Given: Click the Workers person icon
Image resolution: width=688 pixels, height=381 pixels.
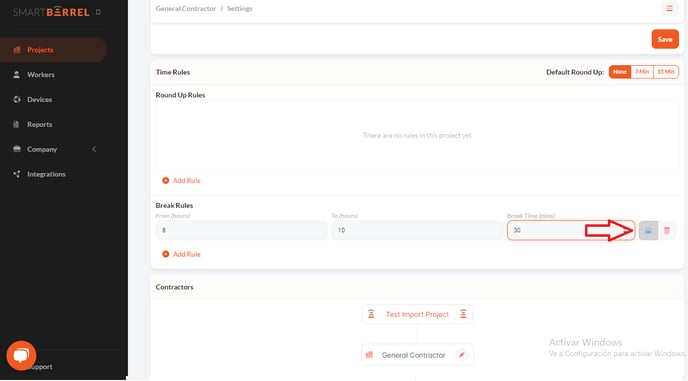Looking at the screenshot, I should (x=17, y=75).
